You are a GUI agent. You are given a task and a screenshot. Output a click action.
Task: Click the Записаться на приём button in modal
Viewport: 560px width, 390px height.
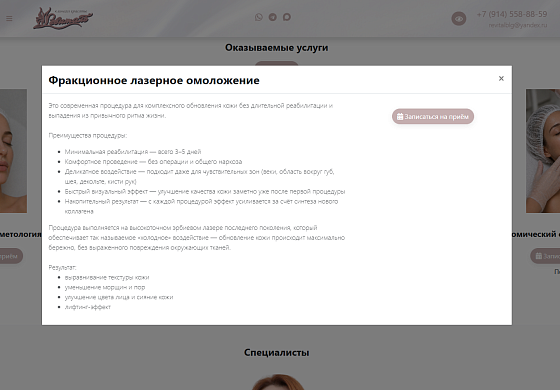(433, 116)
